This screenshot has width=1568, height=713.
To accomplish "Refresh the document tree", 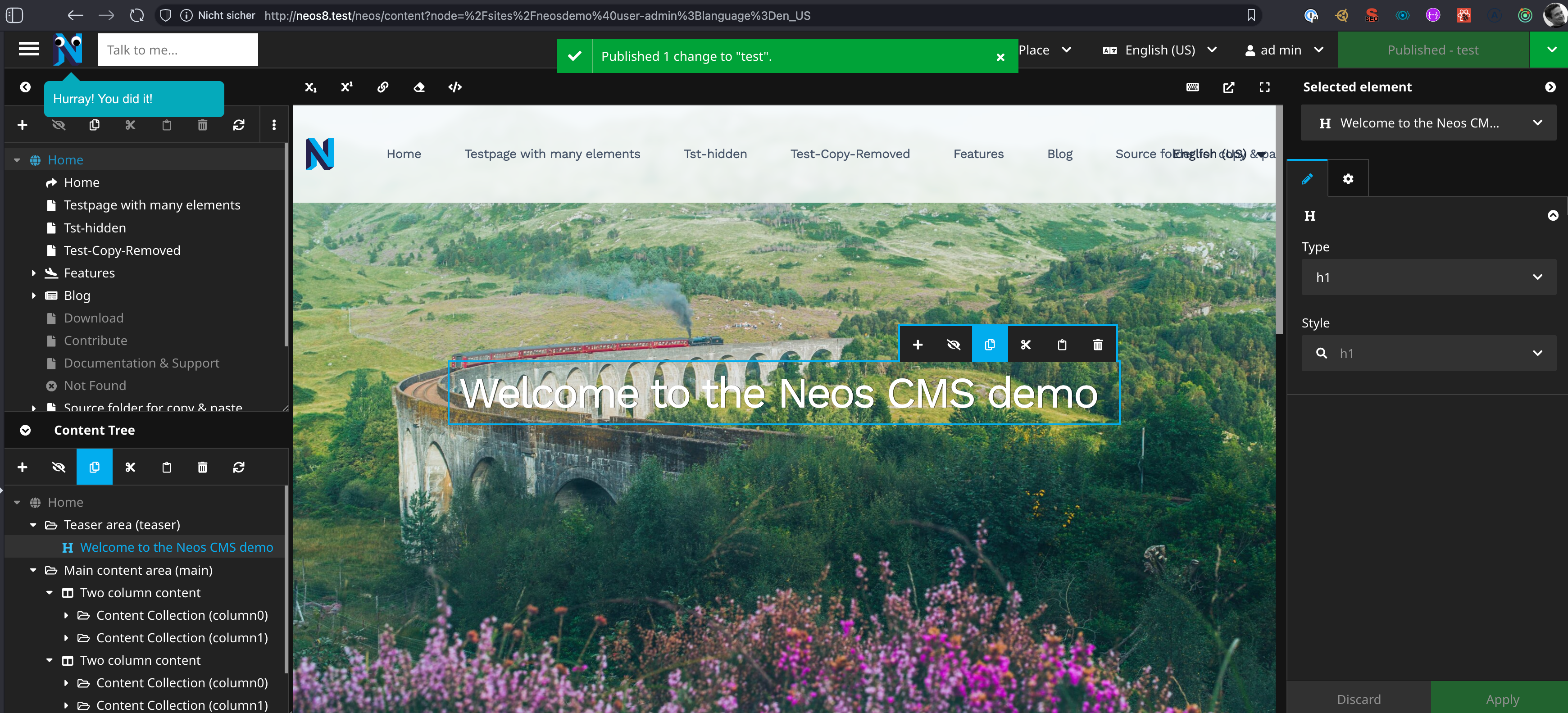I will click(239, 125).
